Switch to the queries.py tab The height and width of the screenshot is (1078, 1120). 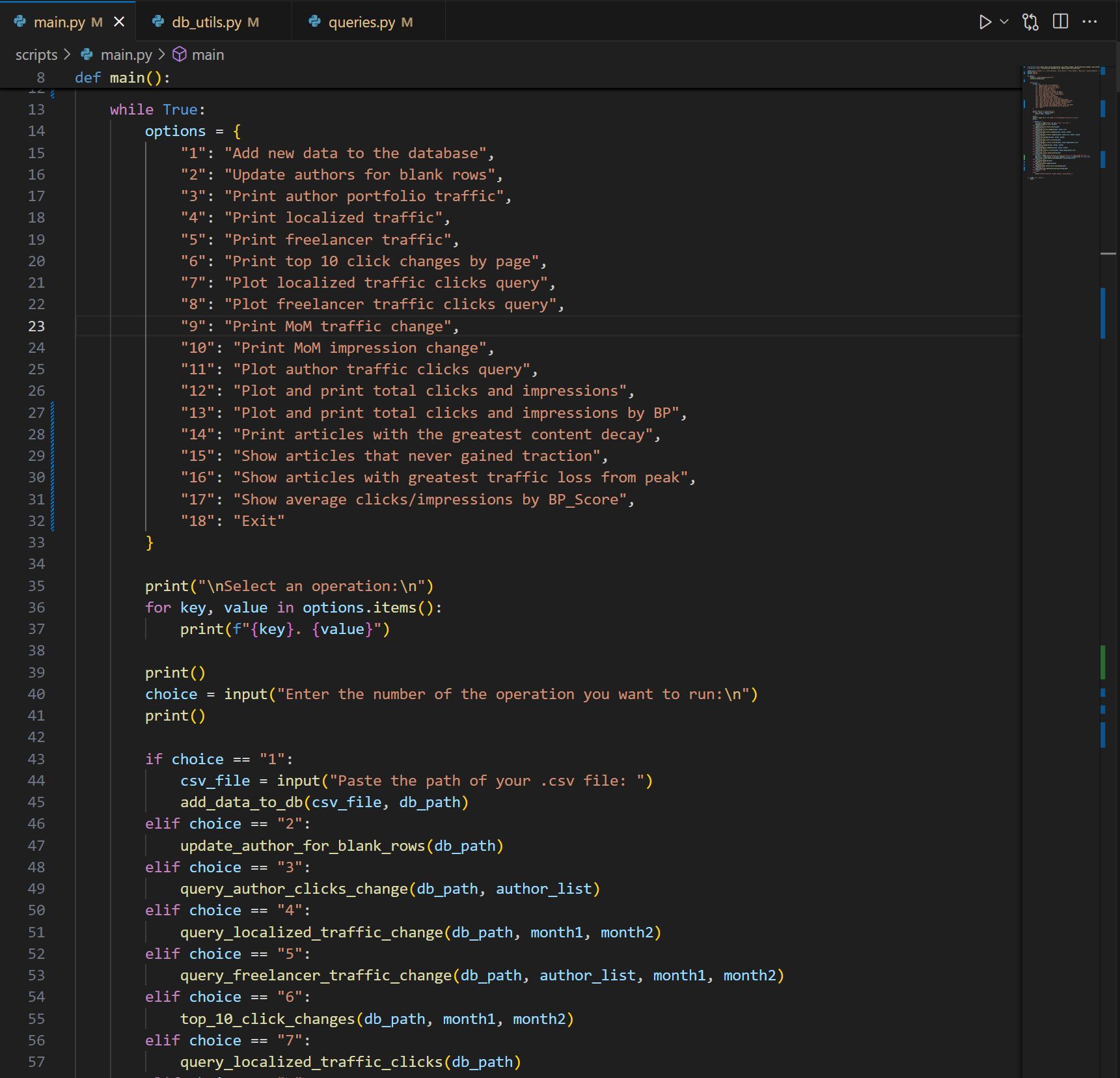click(x=361, y=22)
